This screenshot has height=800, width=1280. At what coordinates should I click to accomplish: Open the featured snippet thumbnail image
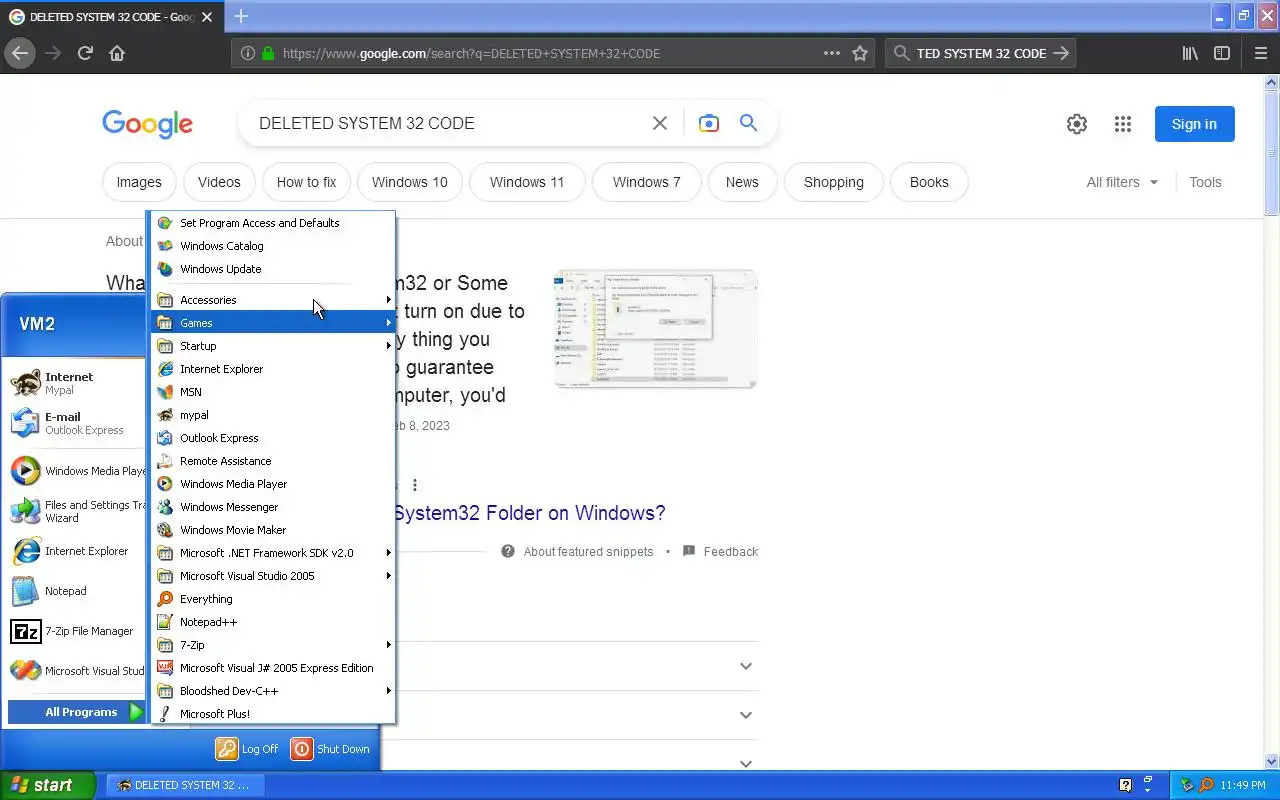[x=656, y=328]
